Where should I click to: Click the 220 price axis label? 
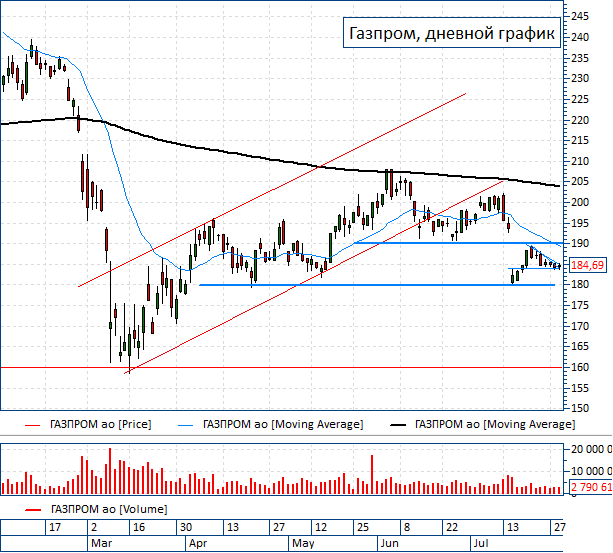click(580, 120)
